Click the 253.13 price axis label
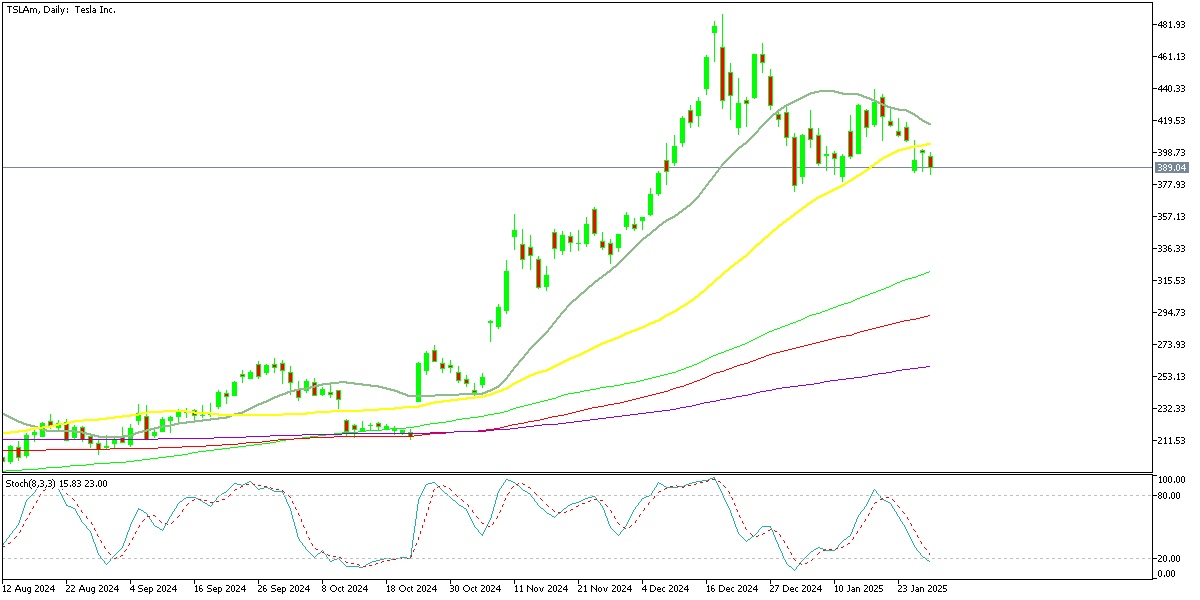 click(1170, 376)
